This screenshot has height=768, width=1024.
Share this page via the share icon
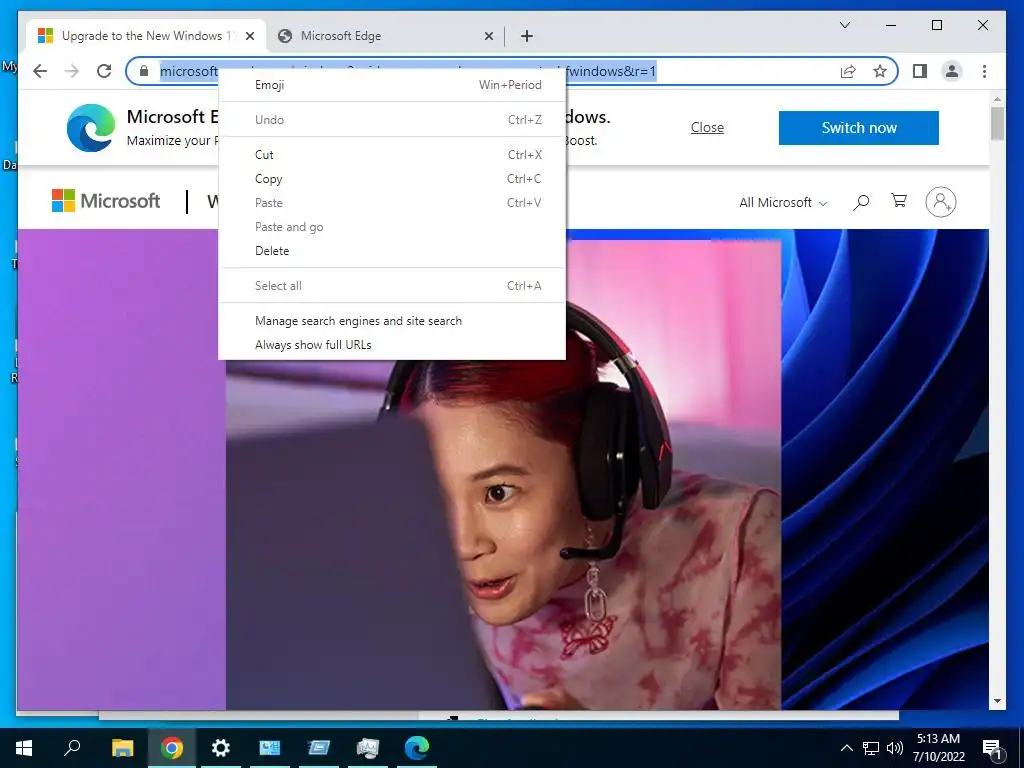[x=848, y=71]
